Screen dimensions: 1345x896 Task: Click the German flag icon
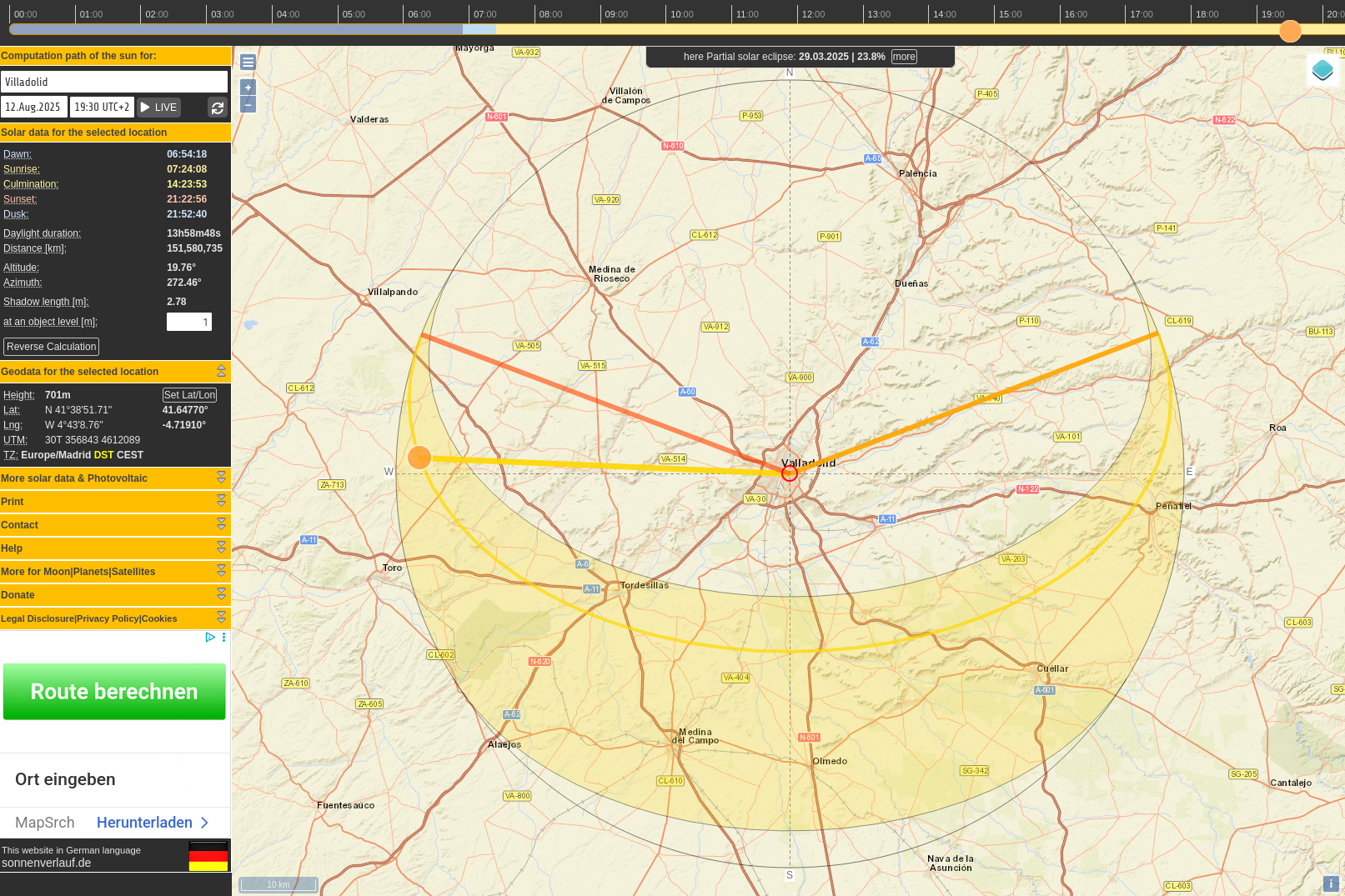tap(208, 856)
